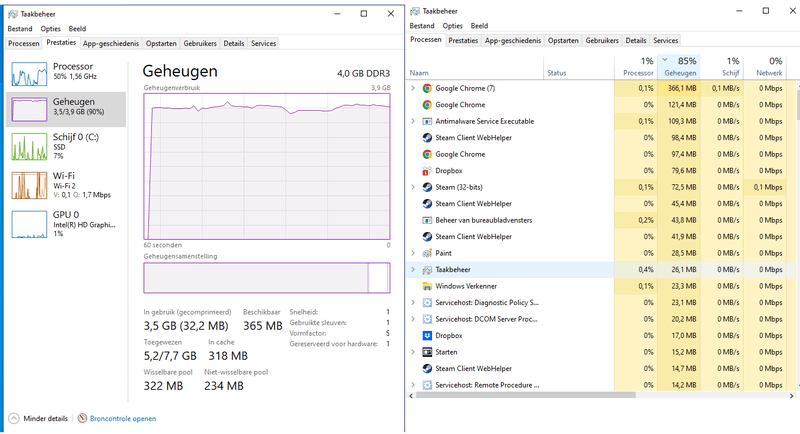Click the Servicehost: Diagnostic Policy icon

tap(427, 302)
